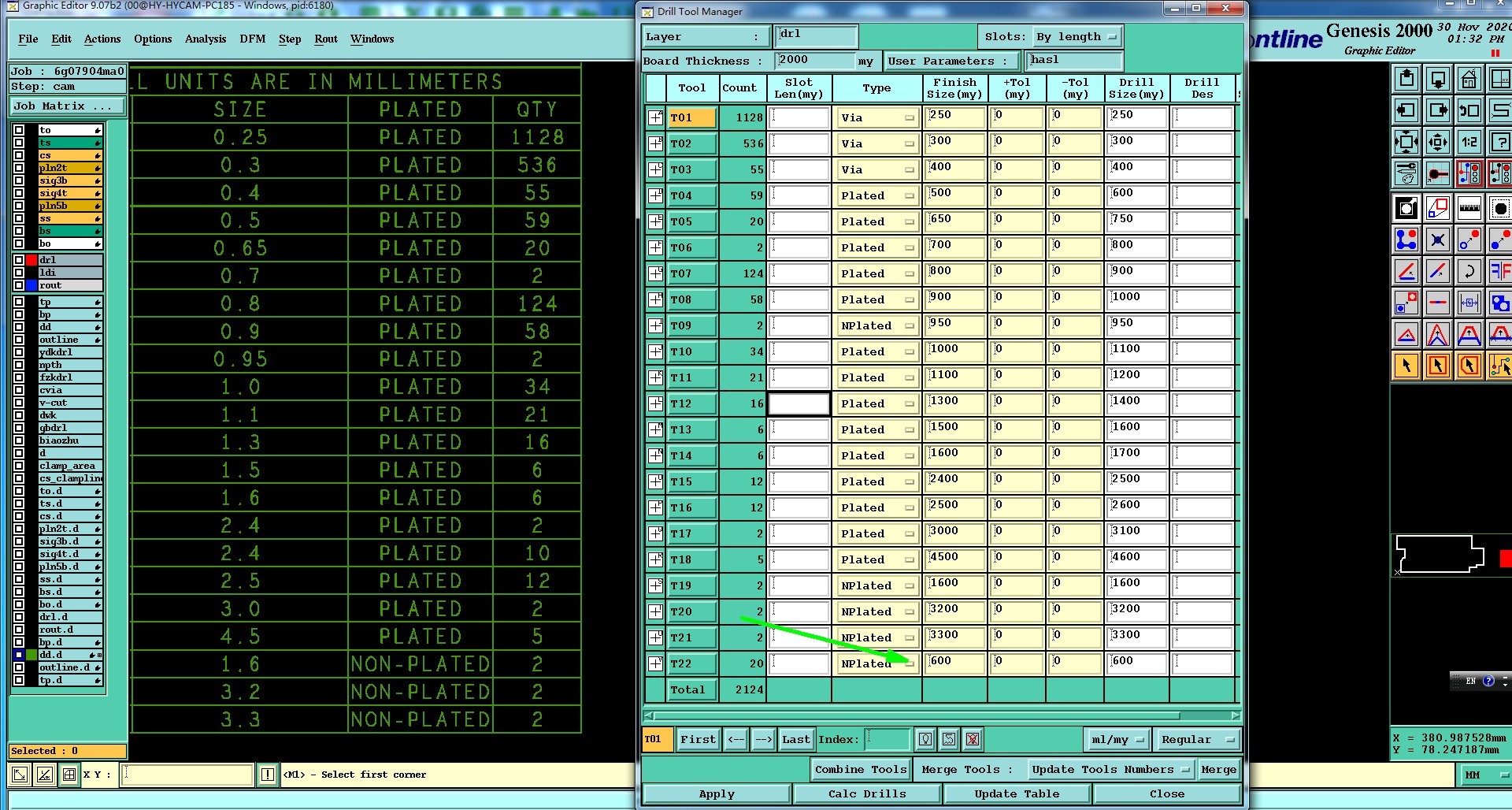This screenshot has height=810, width=1512.
Task: Toggle checkbox for the rout layer
Action: click(19, 285)
